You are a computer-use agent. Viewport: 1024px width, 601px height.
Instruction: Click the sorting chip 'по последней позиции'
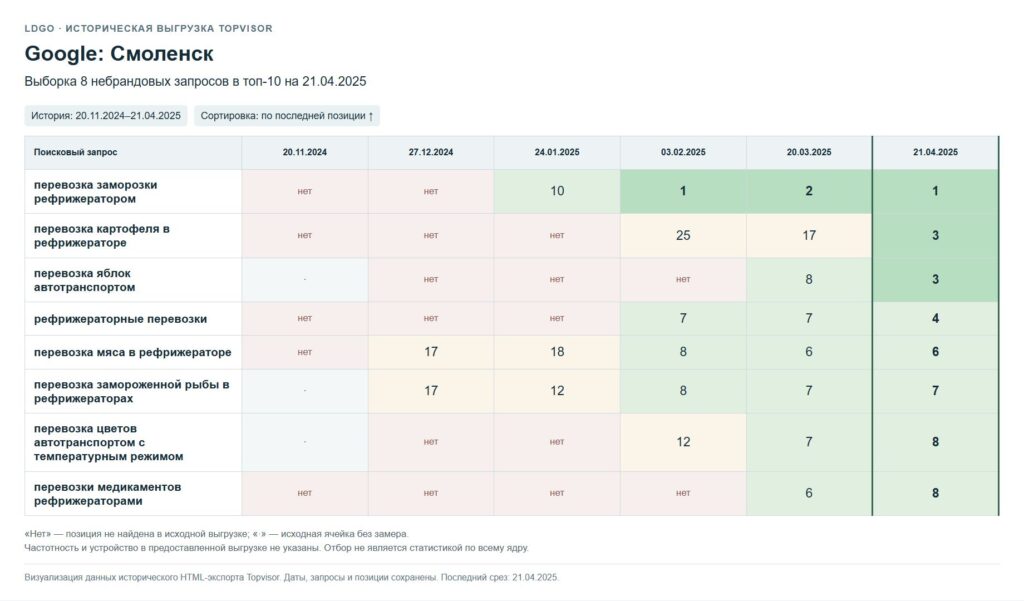(287, 116)
